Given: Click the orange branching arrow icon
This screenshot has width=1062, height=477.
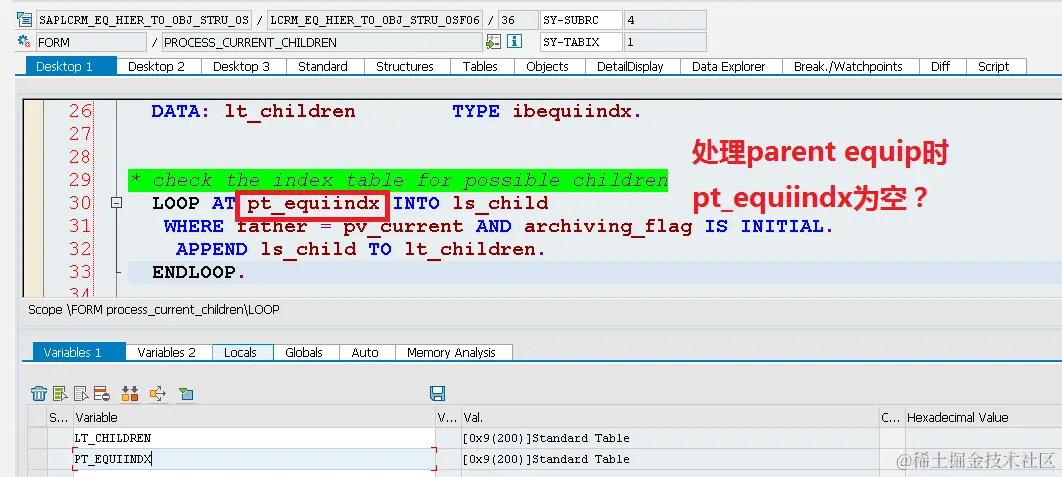Looking at the screenshot, I should coord(158,394).
